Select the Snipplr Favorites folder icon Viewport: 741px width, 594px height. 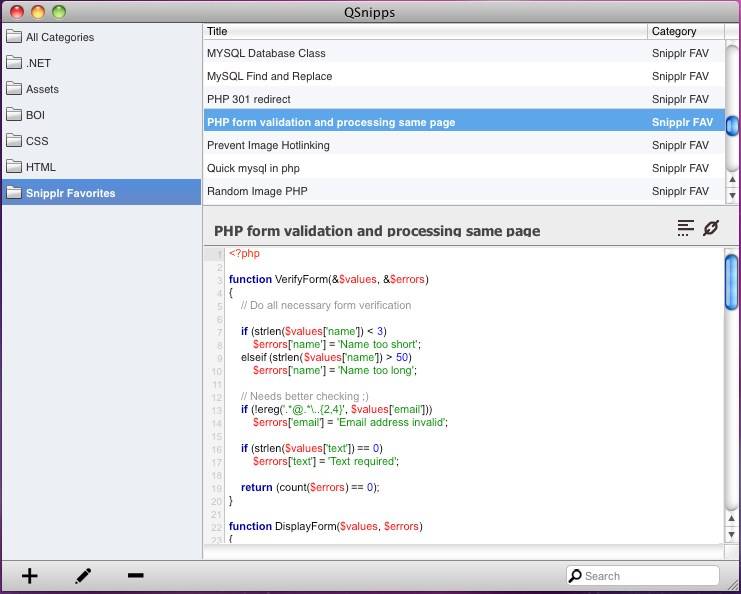click(14, 192)
